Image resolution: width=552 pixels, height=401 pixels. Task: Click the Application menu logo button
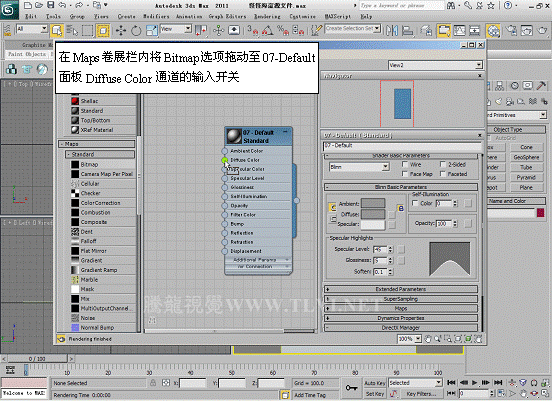10,10
